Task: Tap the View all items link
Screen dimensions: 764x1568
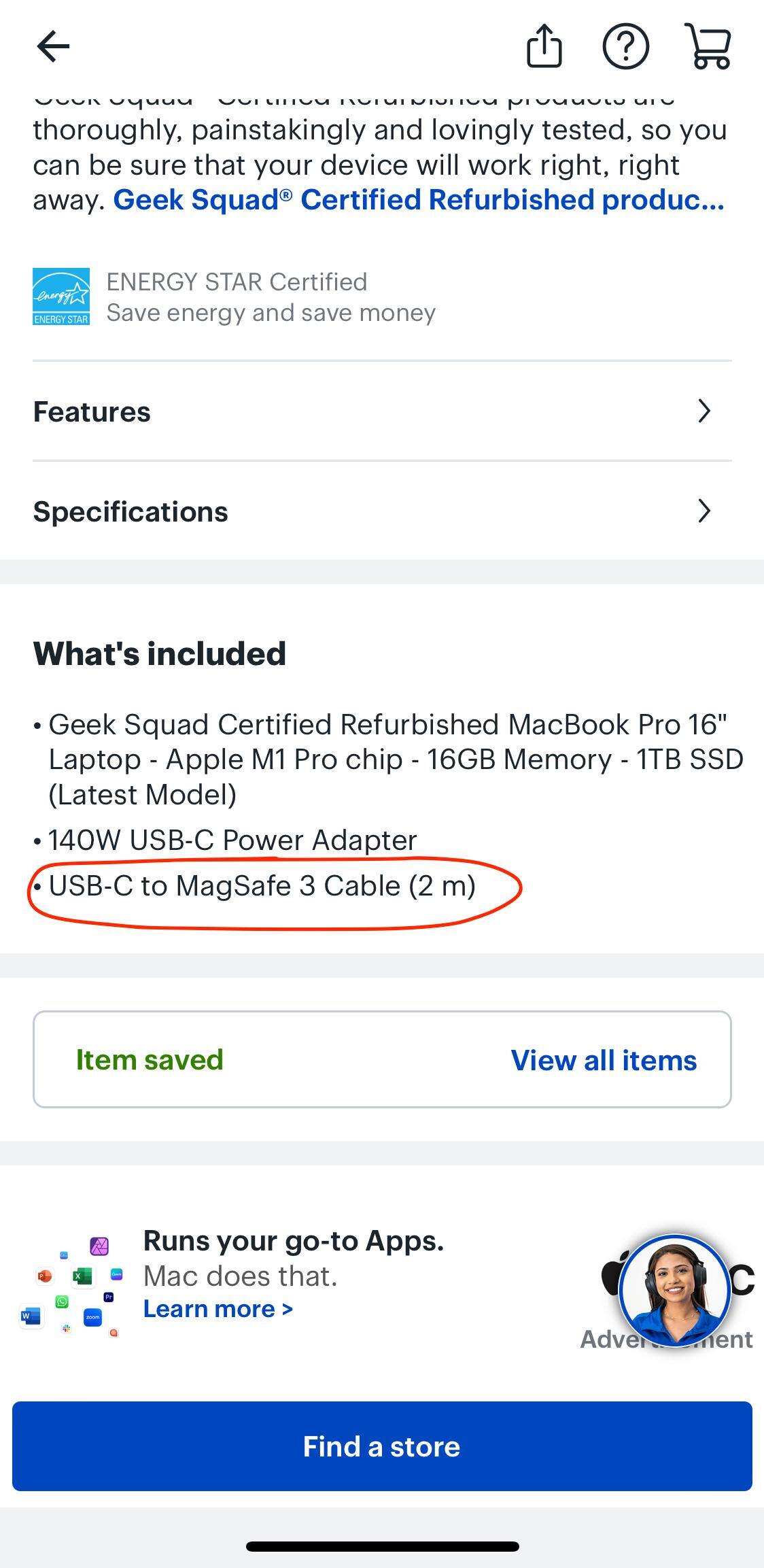Action: [x=604, y=1060]
